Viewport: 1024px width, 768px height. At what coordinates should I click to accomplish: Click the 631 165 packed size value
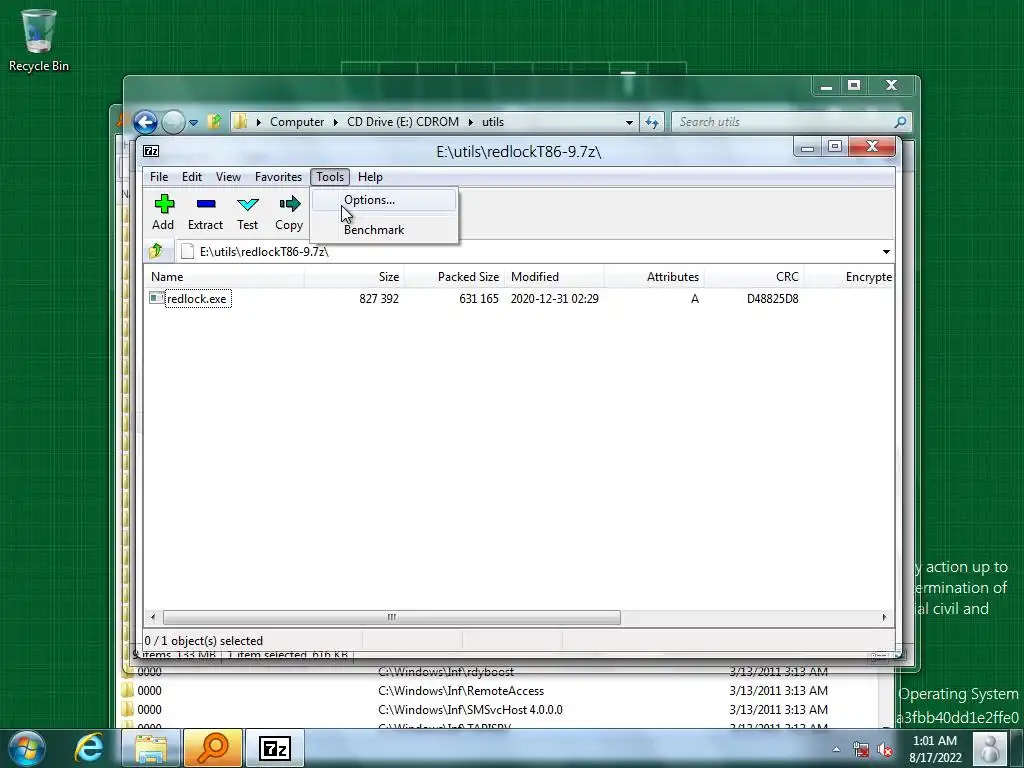(479, 299)
